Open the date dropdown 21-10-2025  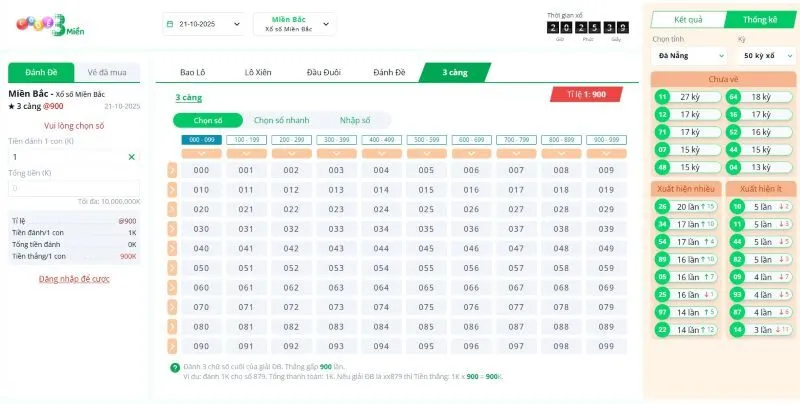point(204,24)
